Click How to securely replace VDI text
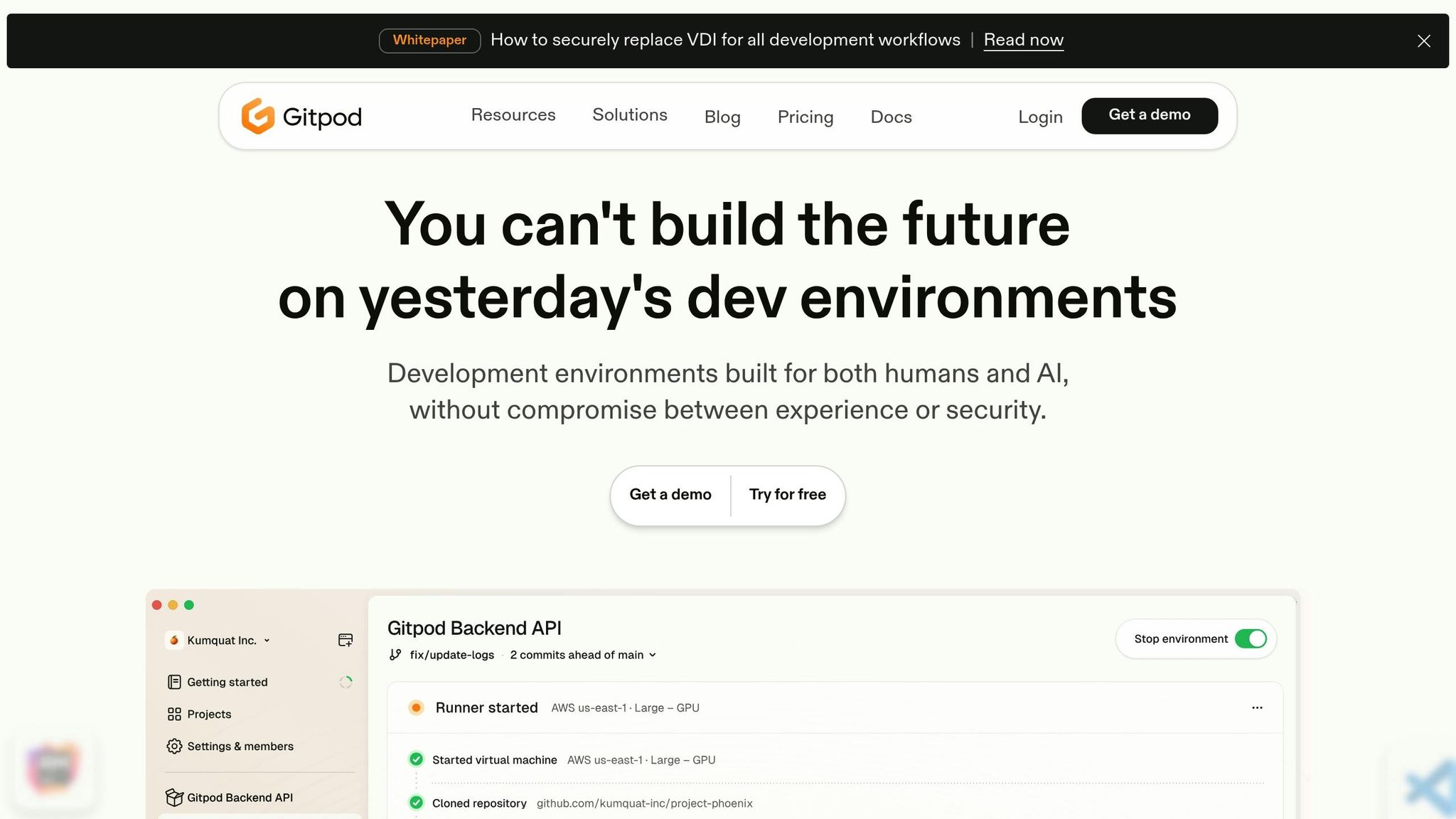Screen dimensions: 1456x819 (x=725, y=41)
